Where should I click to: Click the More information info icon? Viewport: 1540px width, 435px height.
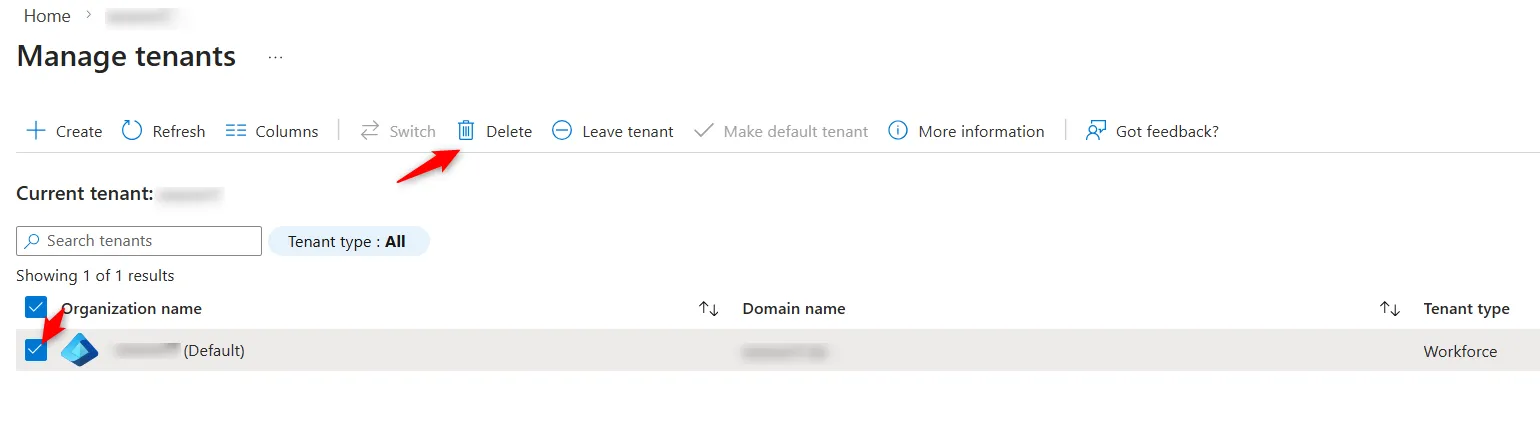898,131
